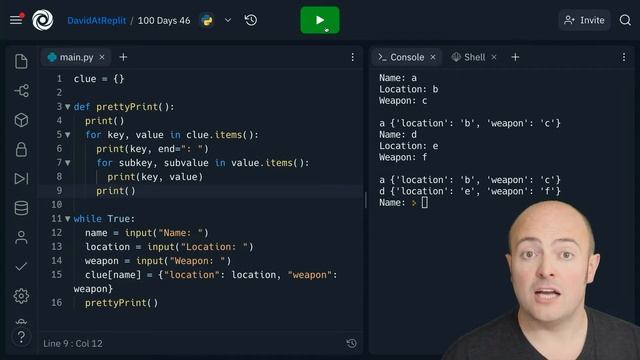The image size is (640, 360).
Task: Click the Replit logo
Action: (43, 20)
